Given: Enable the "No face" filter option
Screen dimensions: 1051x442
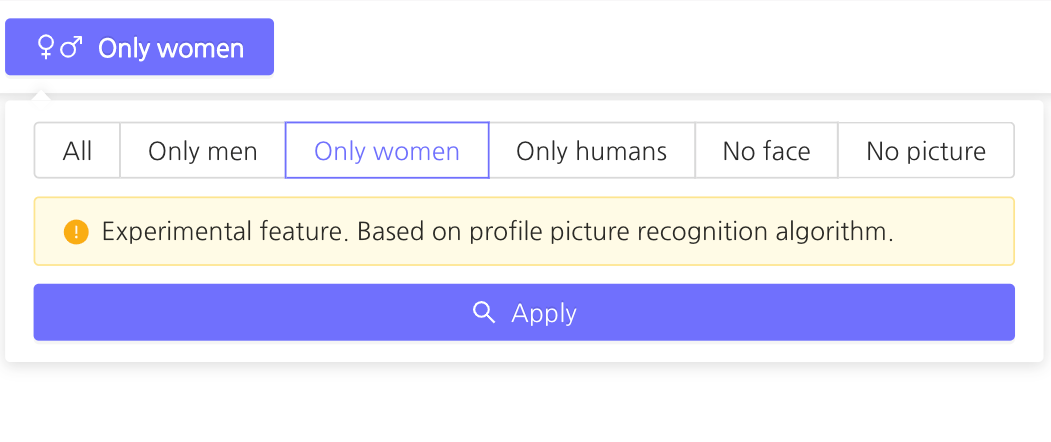Looking at the screenshot, I should tap(766, 151).
